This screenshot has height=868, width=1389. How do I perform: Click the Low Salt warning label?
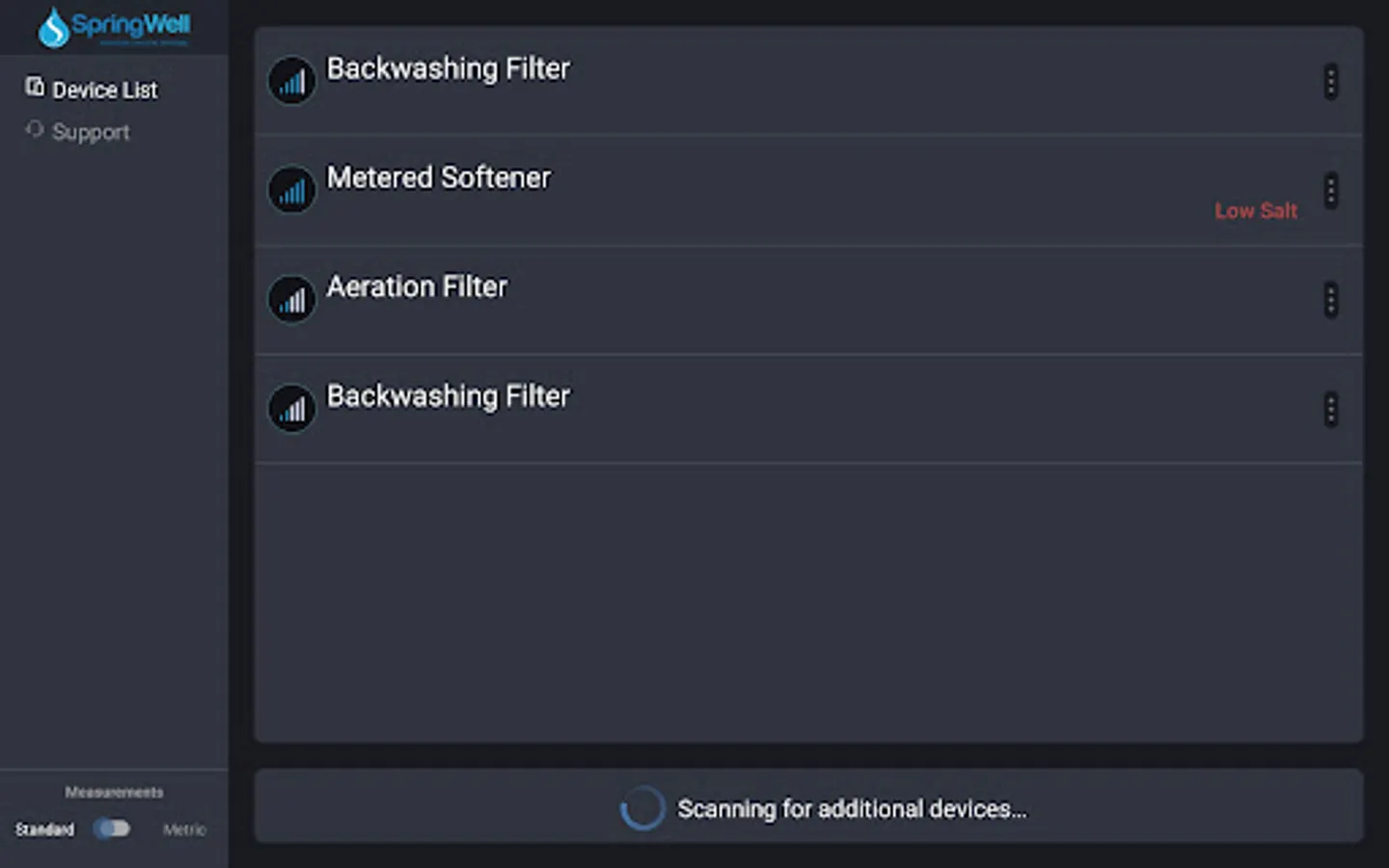click(x=1255, y=210)
